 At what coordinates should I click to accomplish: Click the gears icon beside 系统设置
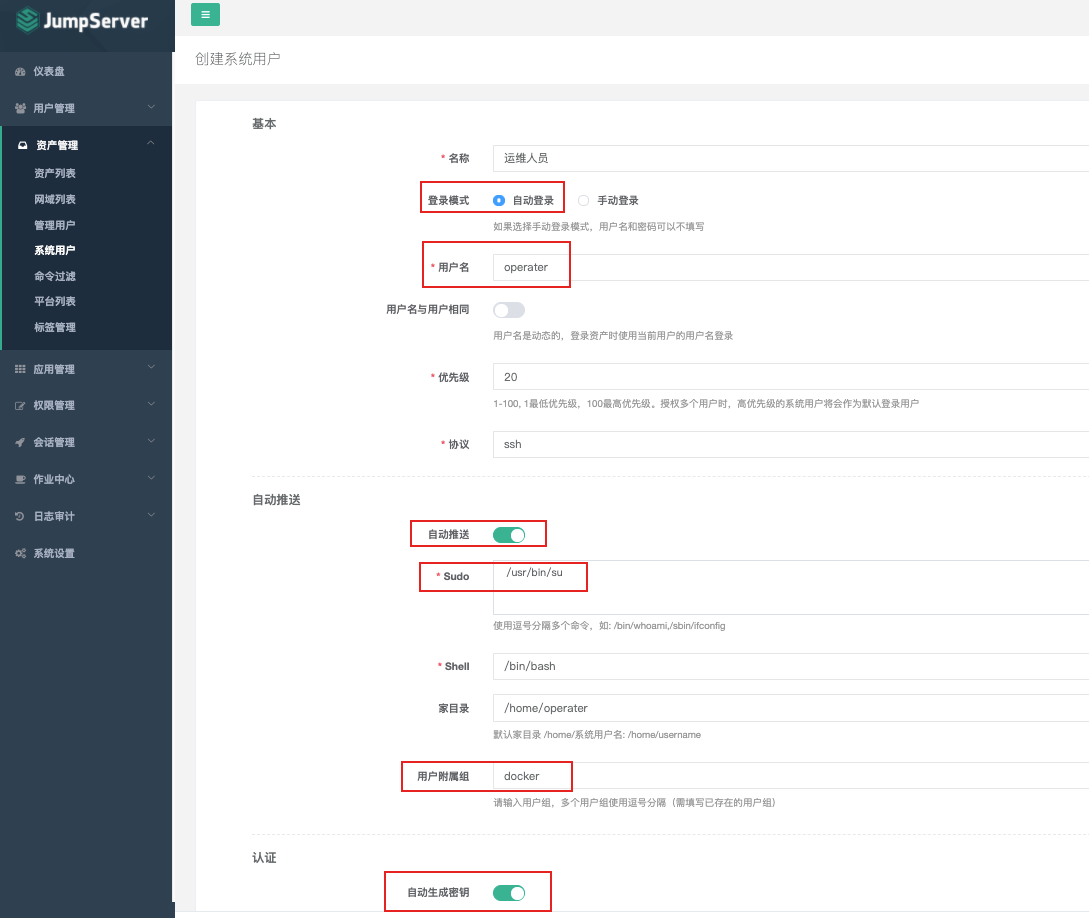coord(20,553)
